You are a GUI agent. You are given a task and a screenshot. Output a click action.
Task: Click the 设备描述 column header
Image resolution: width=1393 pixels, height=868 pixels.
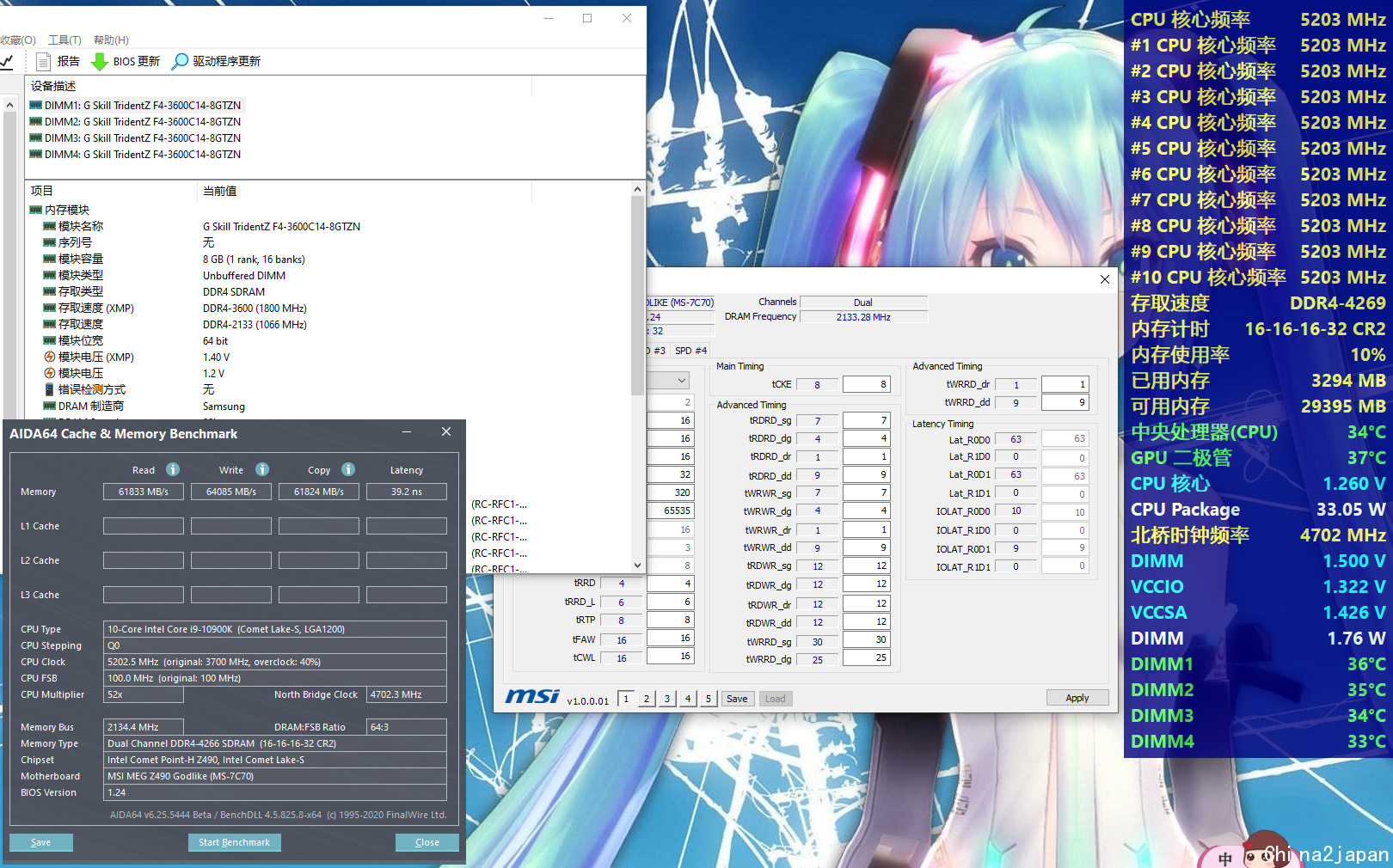(x=279, y=86)
